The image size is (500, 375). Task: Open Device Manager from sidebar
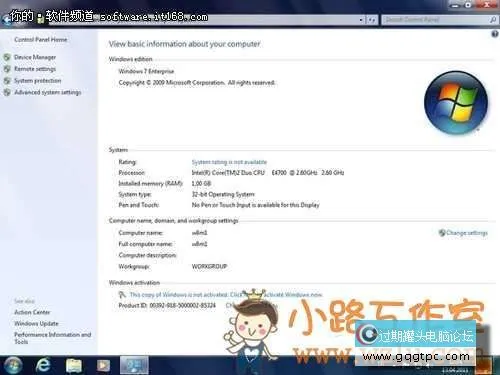click(x=35, y=57)
